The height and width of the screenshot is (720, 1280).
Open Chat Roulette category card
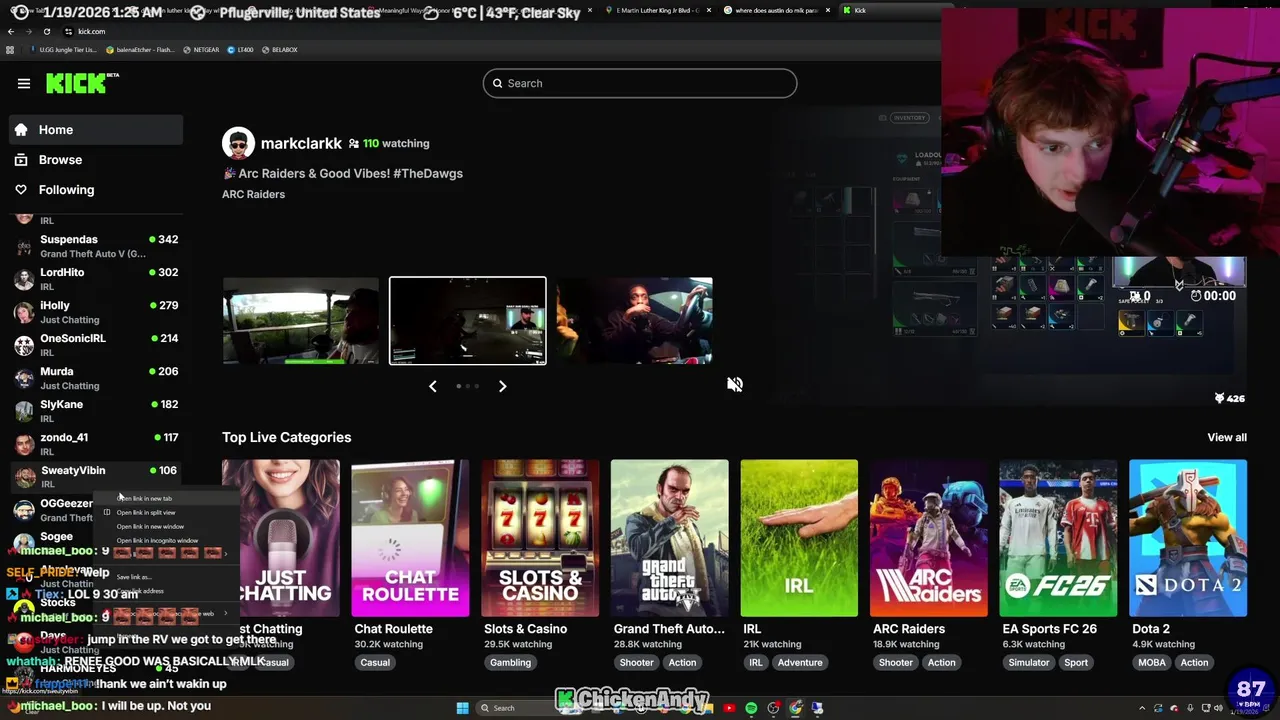pyautogui.click(x=410, y=538)
